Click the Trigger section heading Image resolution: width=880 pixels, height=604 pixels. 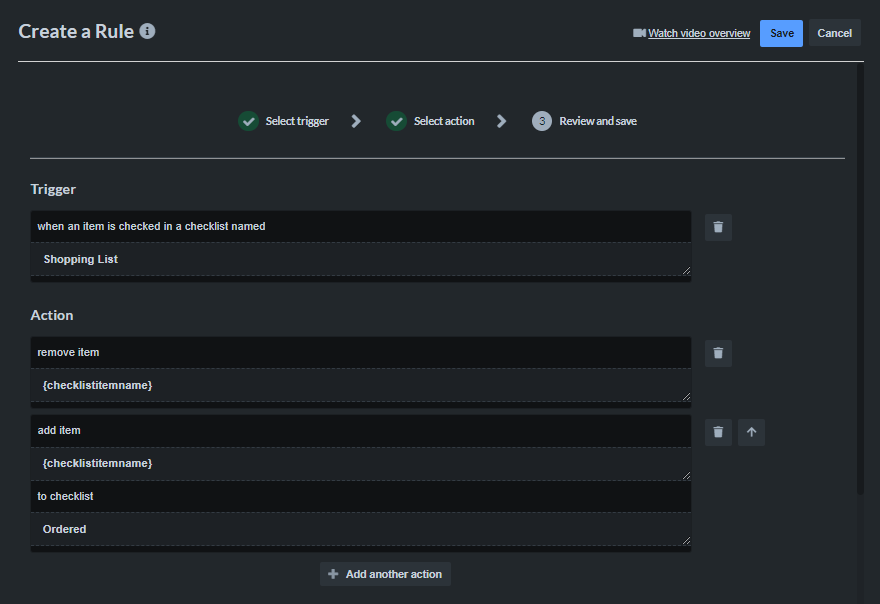[x=53, y=189]
